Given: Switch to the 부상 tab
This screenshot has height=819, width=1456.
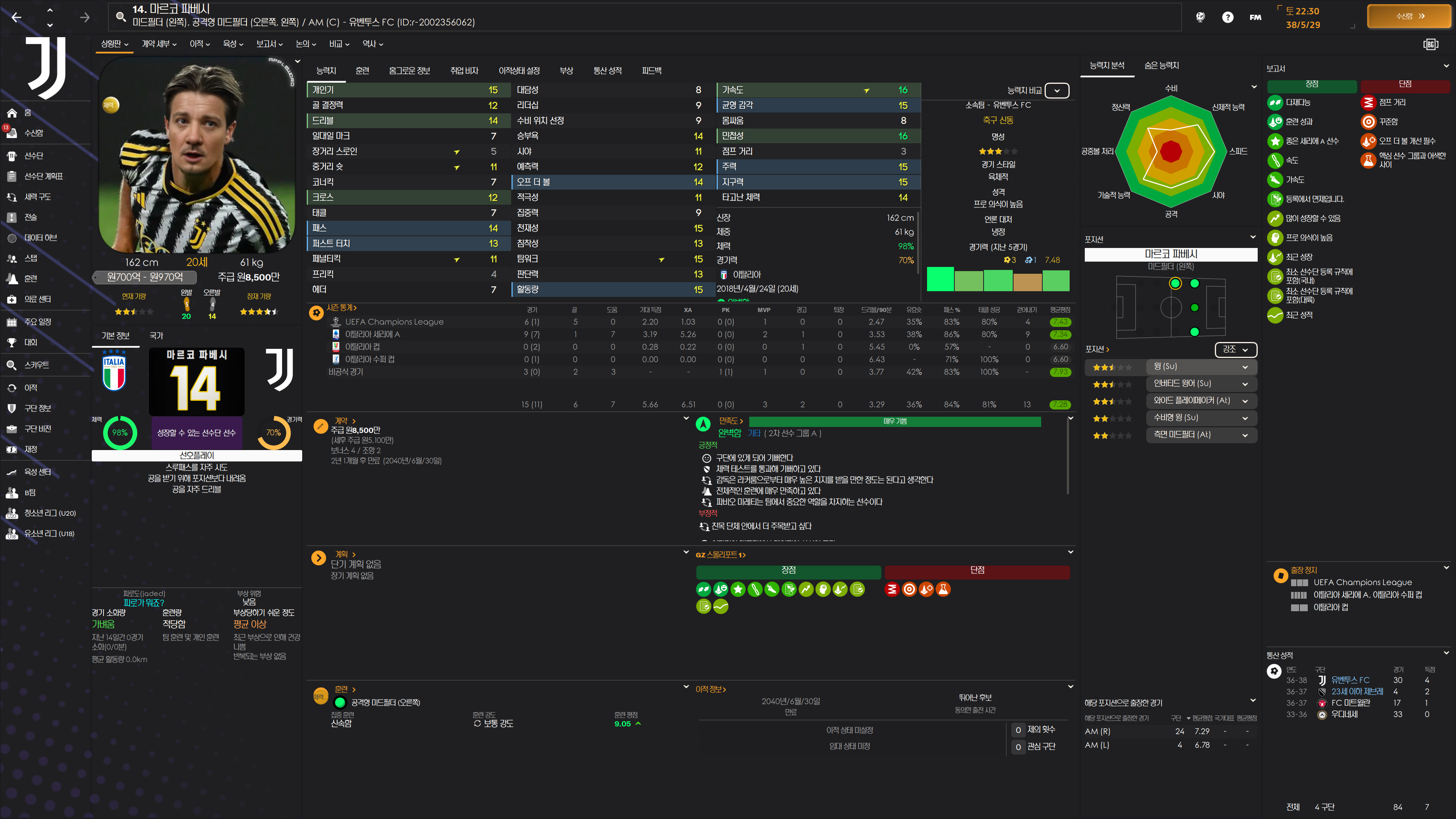Looking at the screenshot, I should (566, 71).
